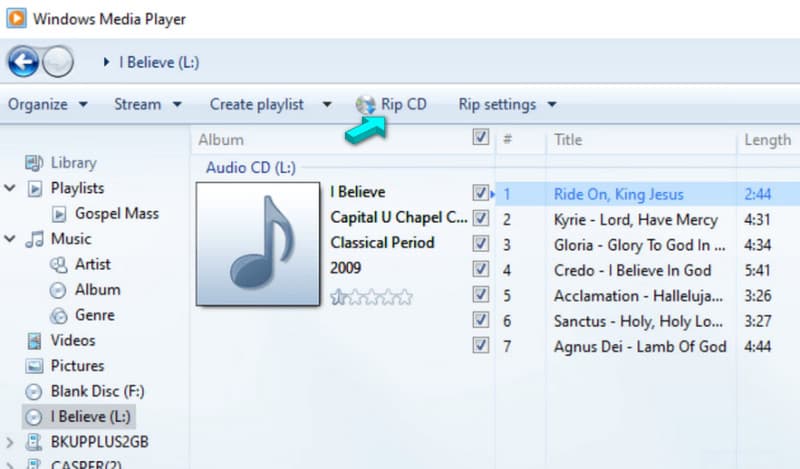Click the Pictures icon in sidebar
Viewport: 800px width, 469px height.
[34, 366]
